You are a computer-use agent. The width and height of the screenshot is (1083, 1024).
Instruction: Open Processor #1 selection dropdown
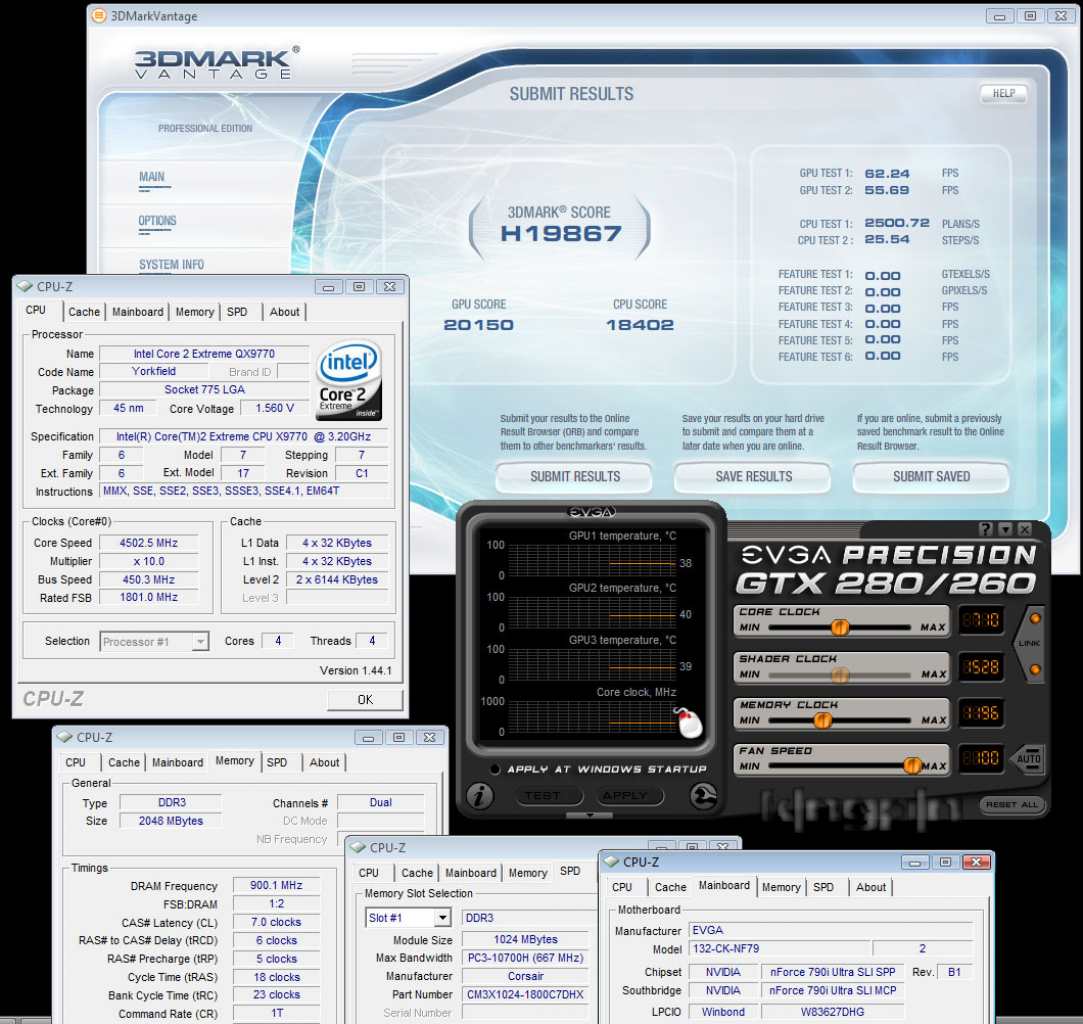click(x=200, y=641)
